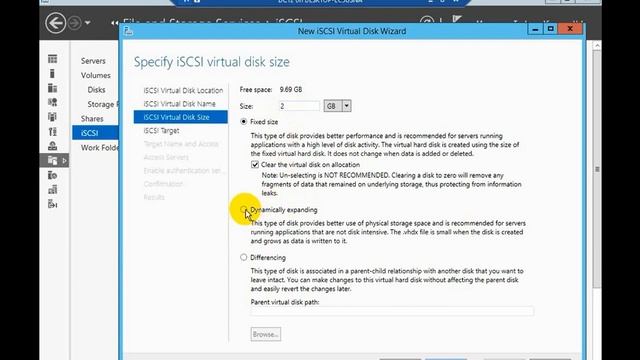Open Dashboard icon in Server Manager sidebar
The width and height of the screenshot is (640, 360).
point(52,59)
